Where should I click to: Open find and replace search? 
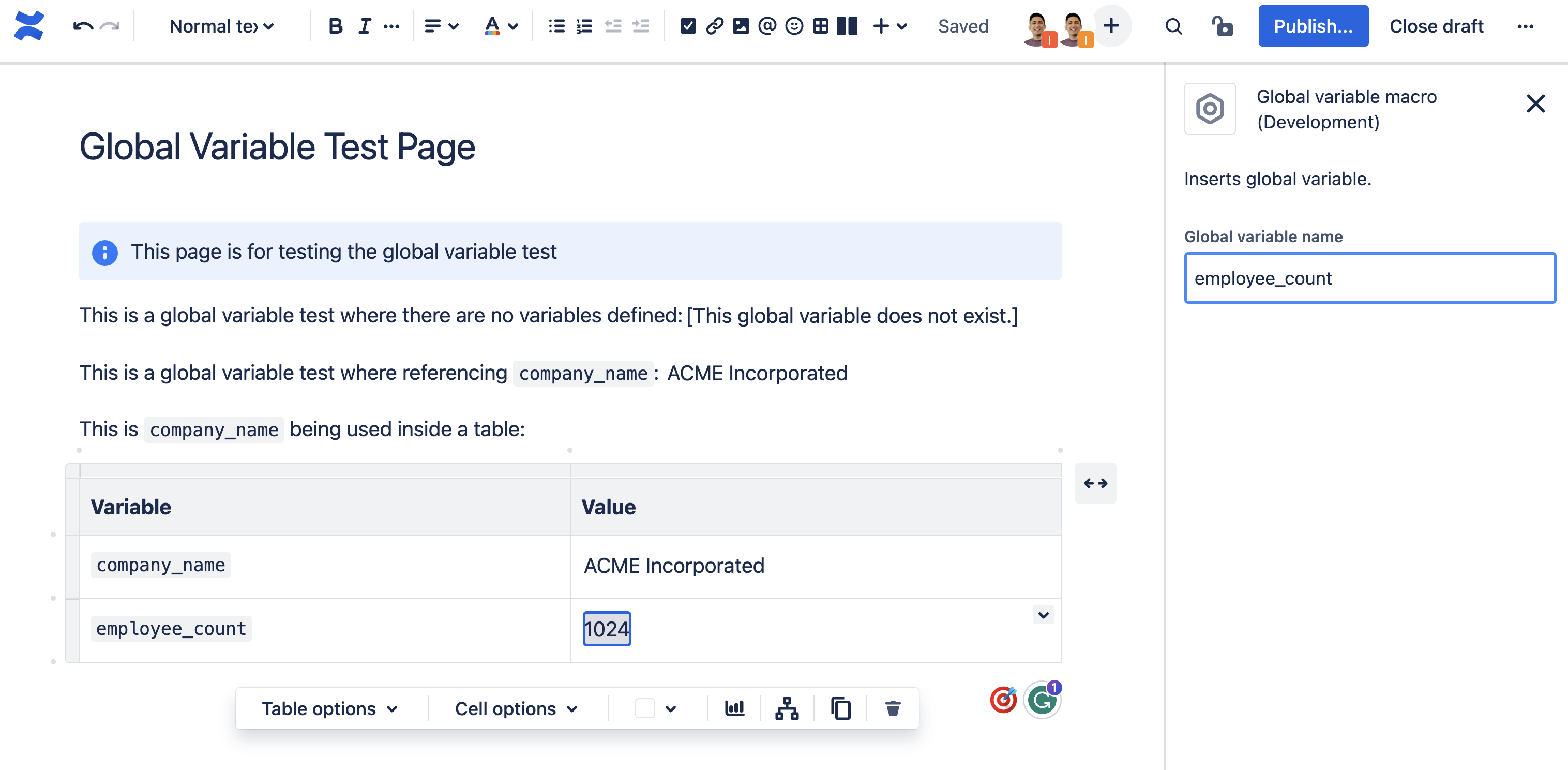pyautogui.click(x=1173, y=26)
